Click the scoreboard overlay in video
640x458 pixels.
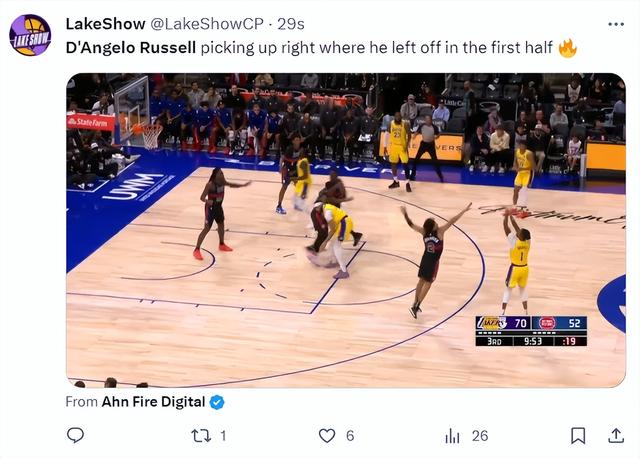pyautogui.click(x=531, y=331)
